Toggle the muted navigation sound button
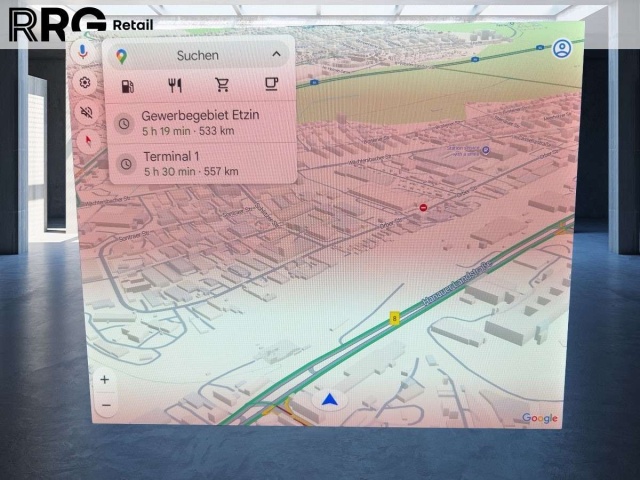640x480 pixels. pyautogui.click(x=86, y=112)
